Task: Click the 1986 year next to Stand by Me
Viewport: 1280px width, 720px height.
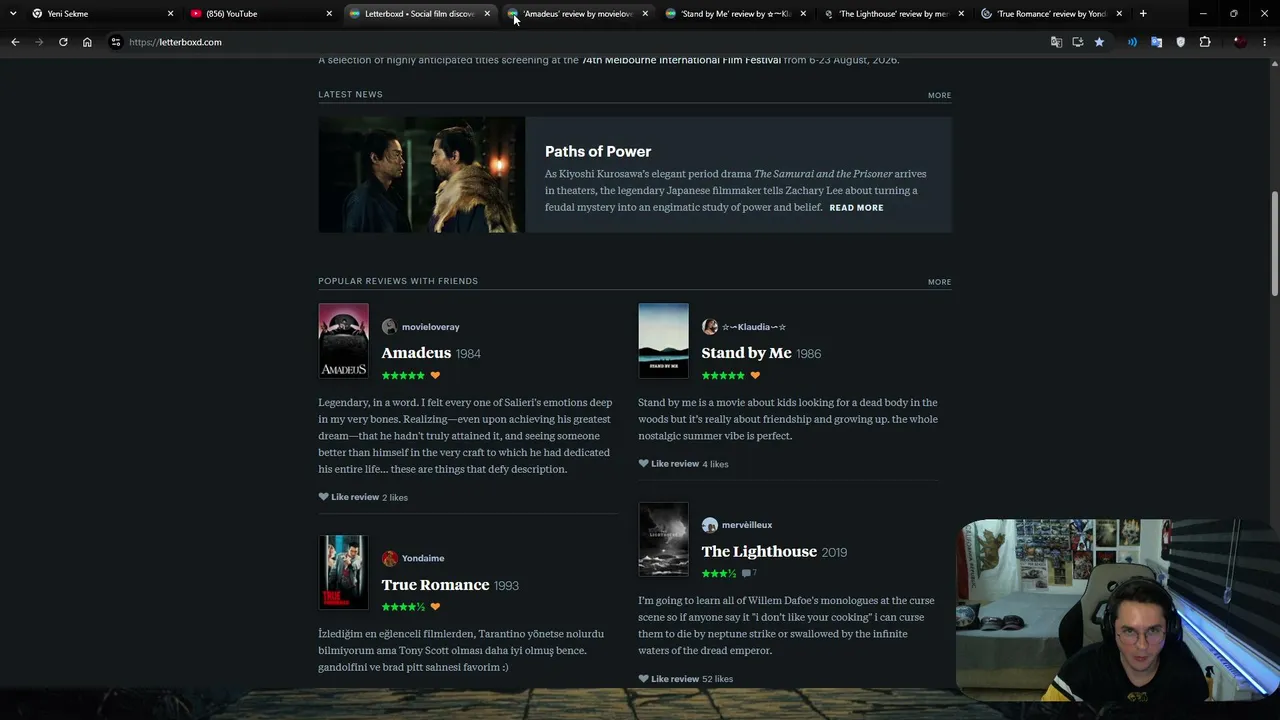Action: point(809,354)
